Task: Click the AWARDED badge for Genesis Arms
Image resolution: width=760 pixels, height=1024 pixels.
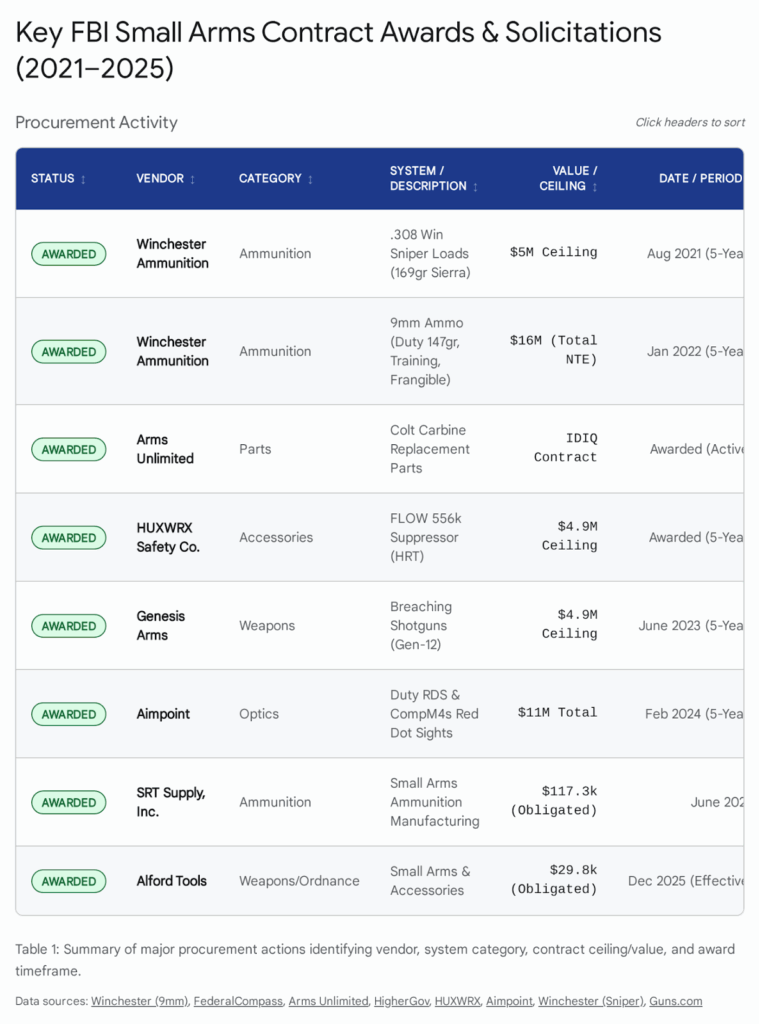Action: tap(69, 626)
